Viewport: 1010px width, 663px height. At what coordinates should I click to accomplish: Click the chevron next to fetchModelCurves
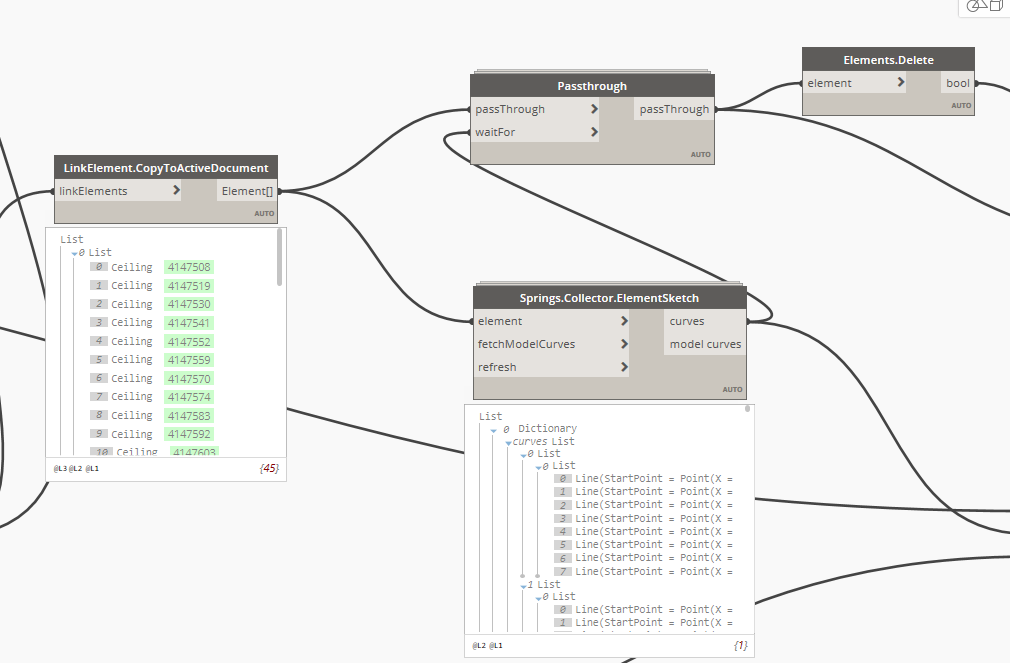624,344
